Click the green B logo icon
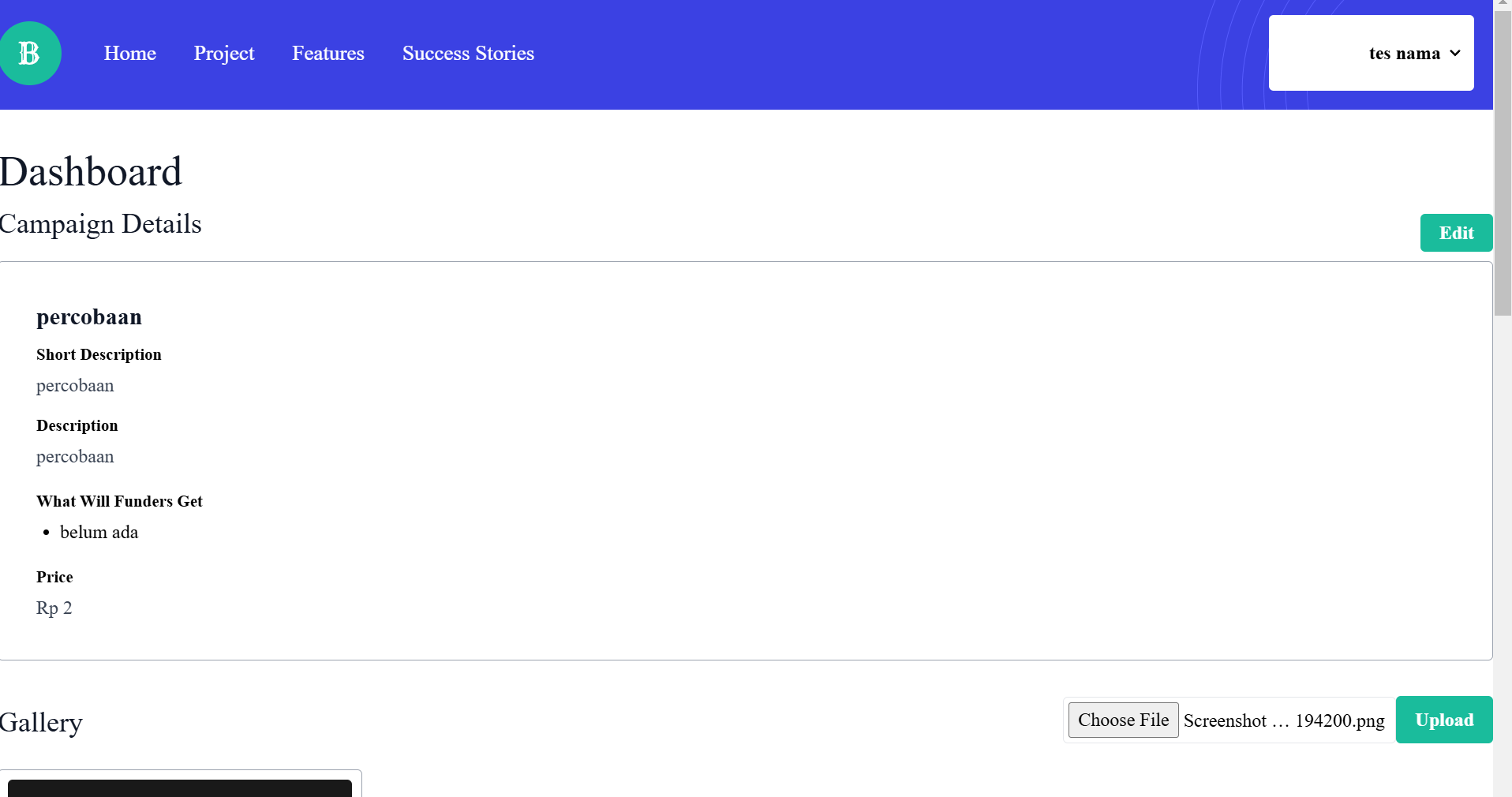The height and width of the screenshot is (797, 1512). coord(30,53)
